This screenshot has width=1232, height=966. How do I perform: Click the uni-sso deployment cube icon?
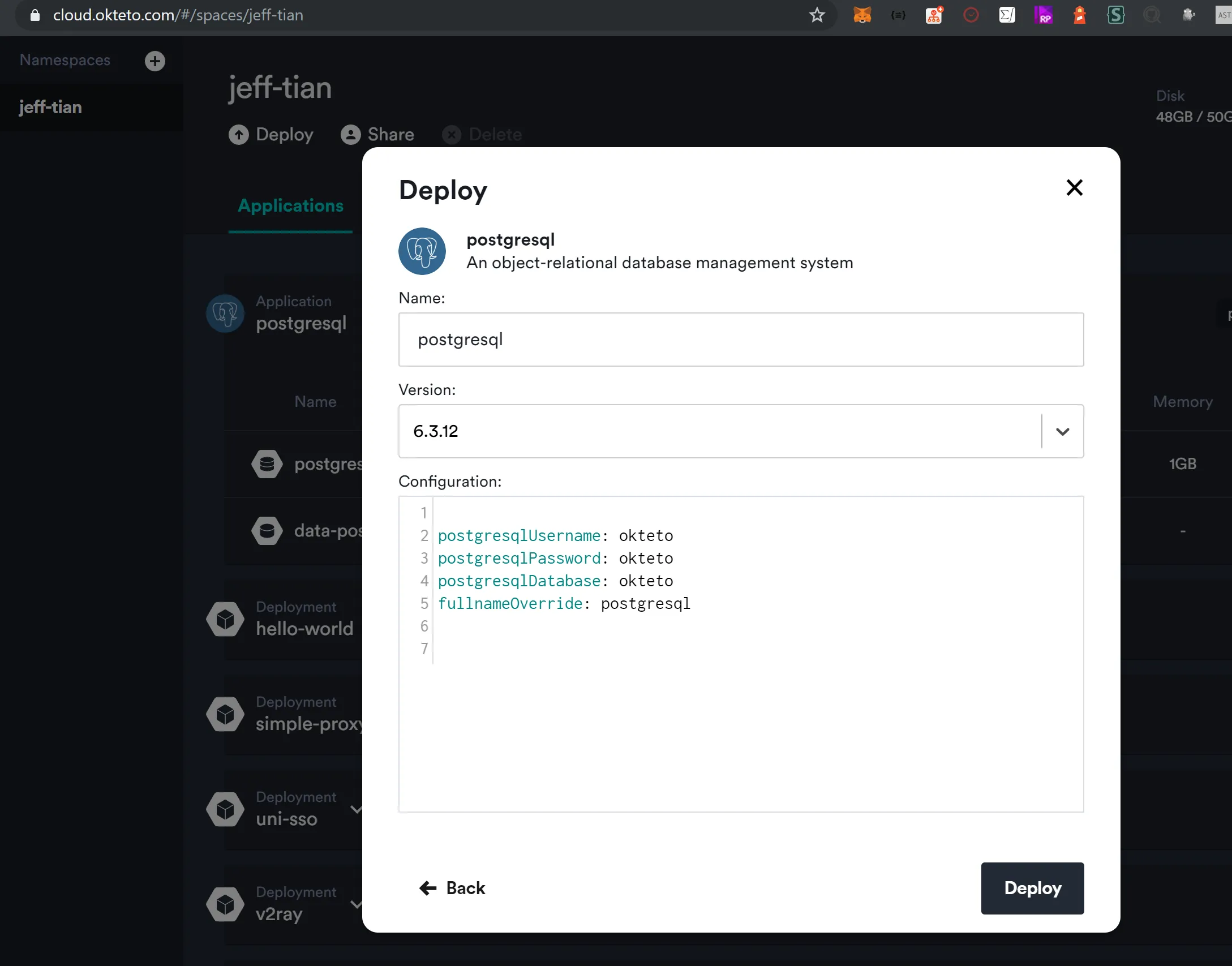coord(225,809)
